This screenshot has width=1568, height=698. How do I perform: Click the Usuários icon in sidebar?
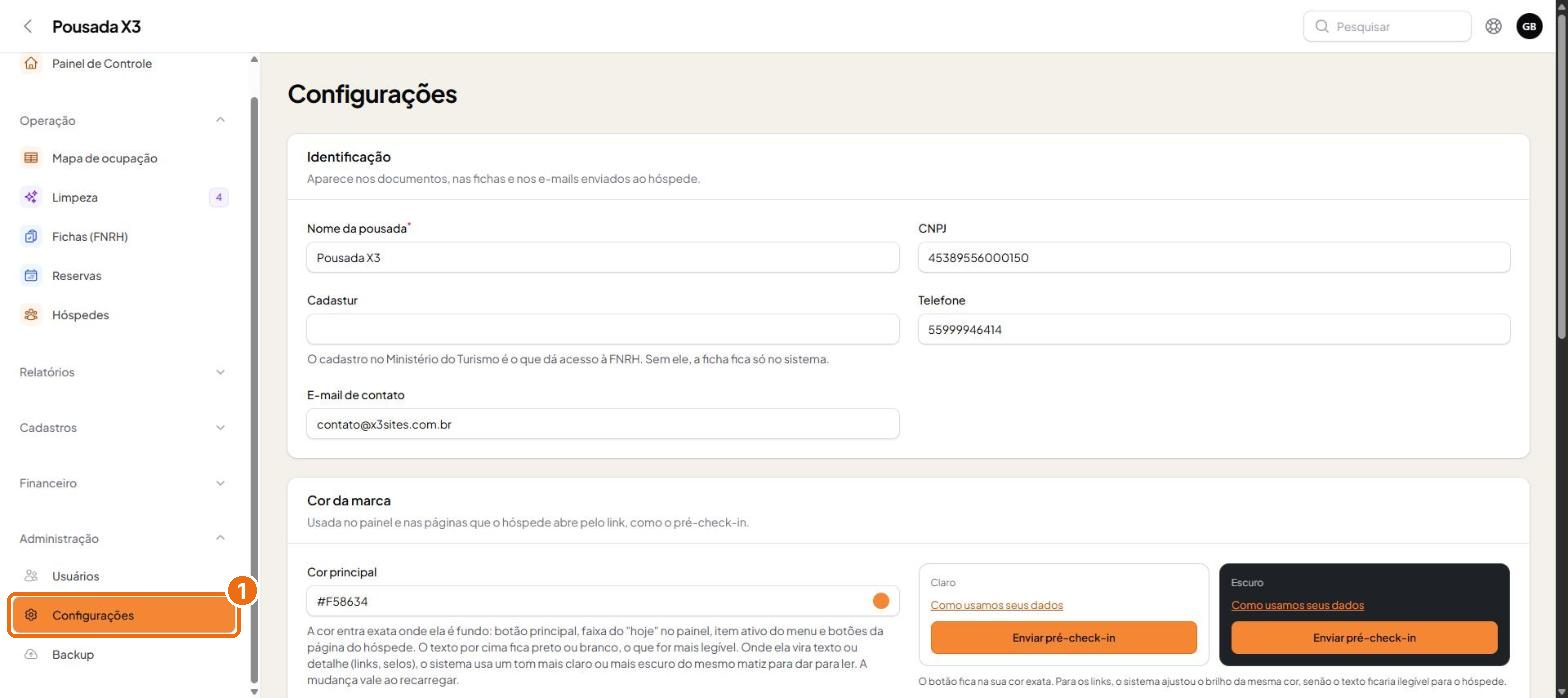pyautogui.click(x=31, y=576)
